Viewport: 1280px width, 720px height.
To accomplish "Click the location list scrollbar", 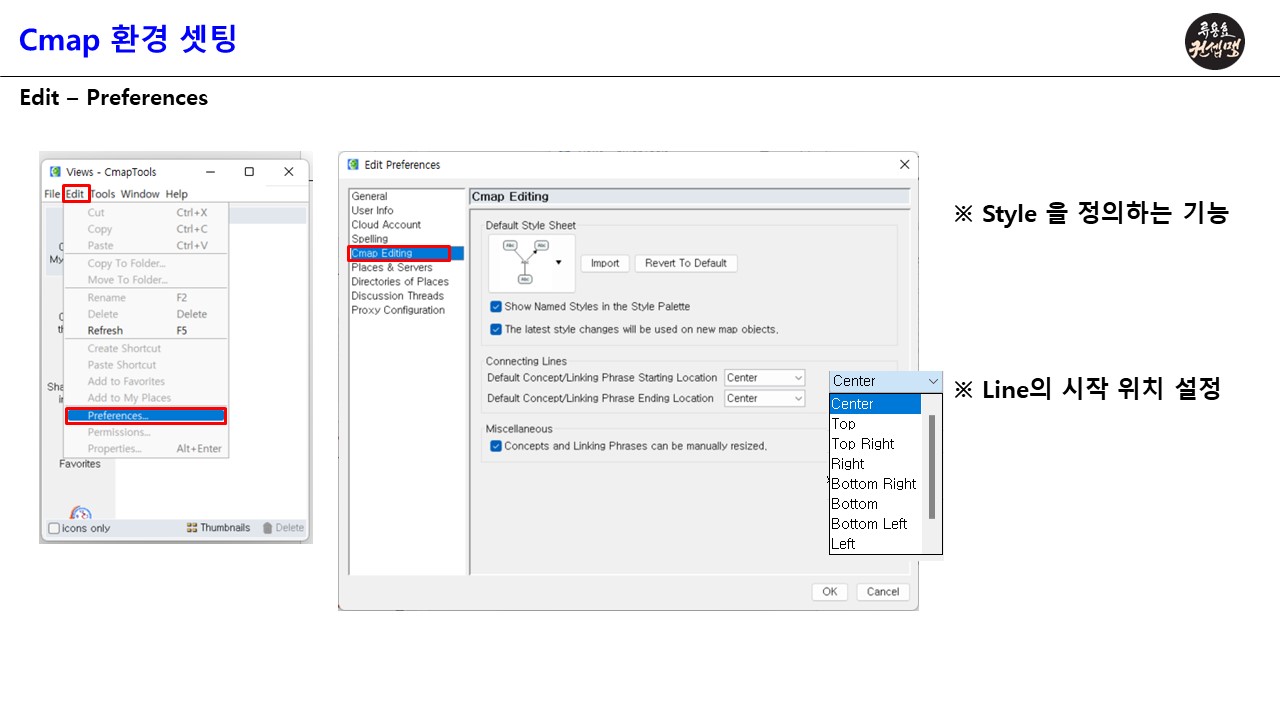I will pyautogui.click(x=932, y=467).
